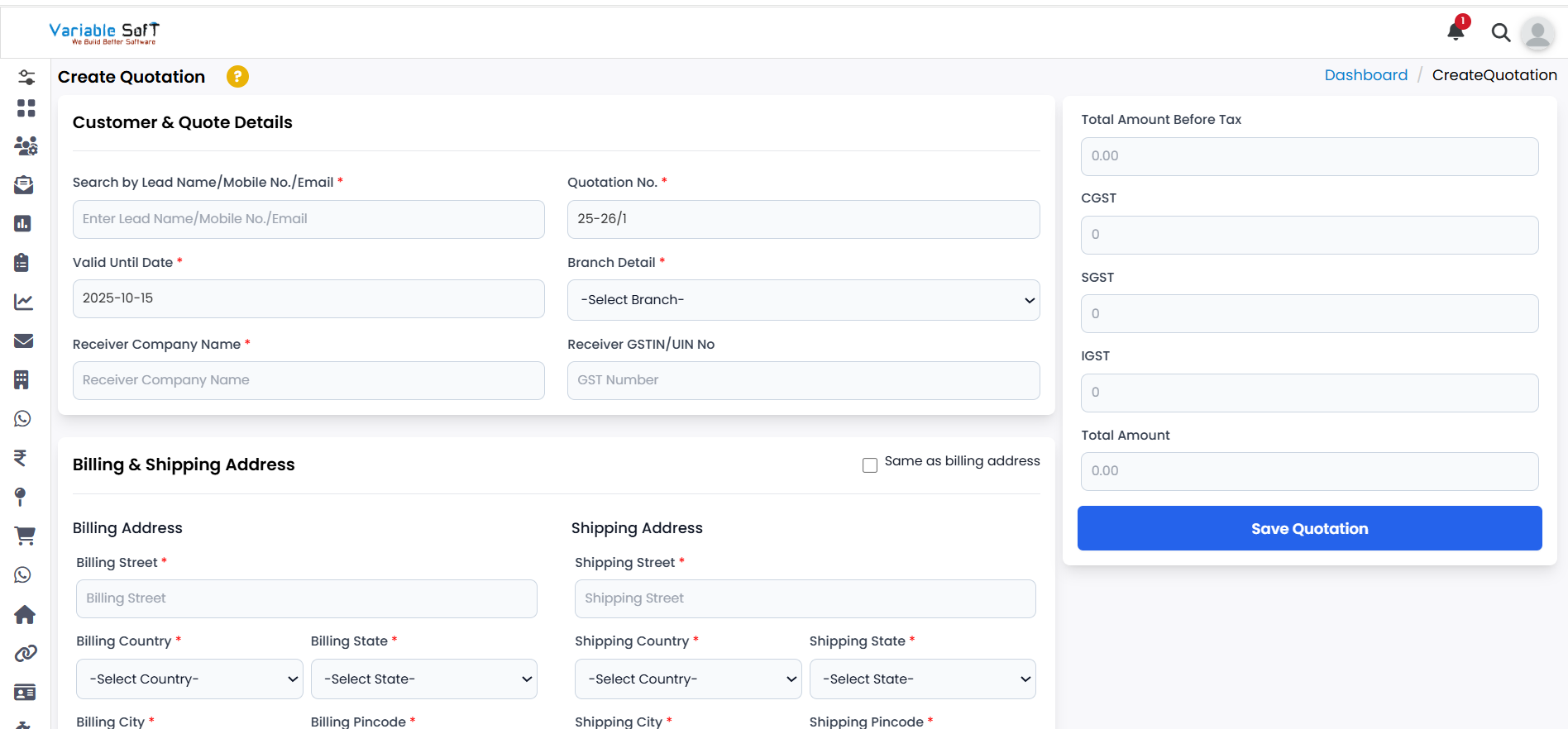Open the link chain sidebar icon
This screenshot has height=729, width=1568.
25,654
